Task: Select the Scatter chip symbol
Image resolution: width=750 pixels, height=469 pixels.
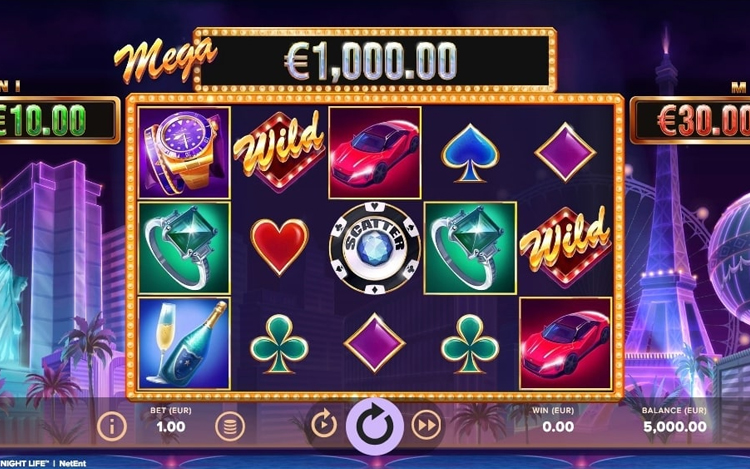Action: (375, 248)
